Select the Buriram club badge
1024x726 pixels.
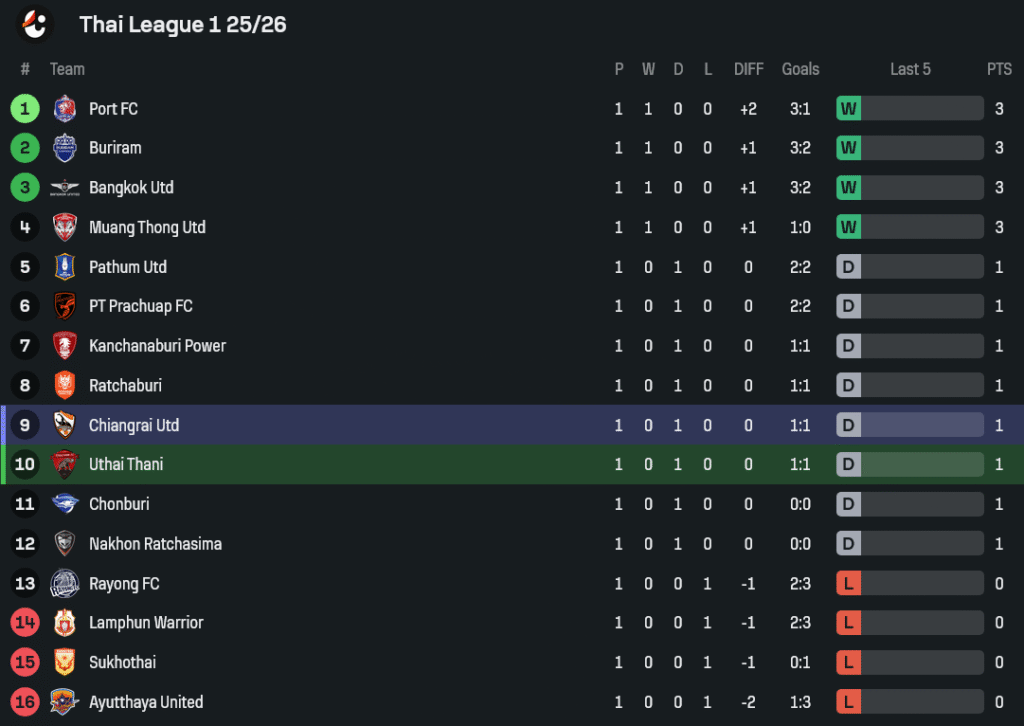click(65, 148)
